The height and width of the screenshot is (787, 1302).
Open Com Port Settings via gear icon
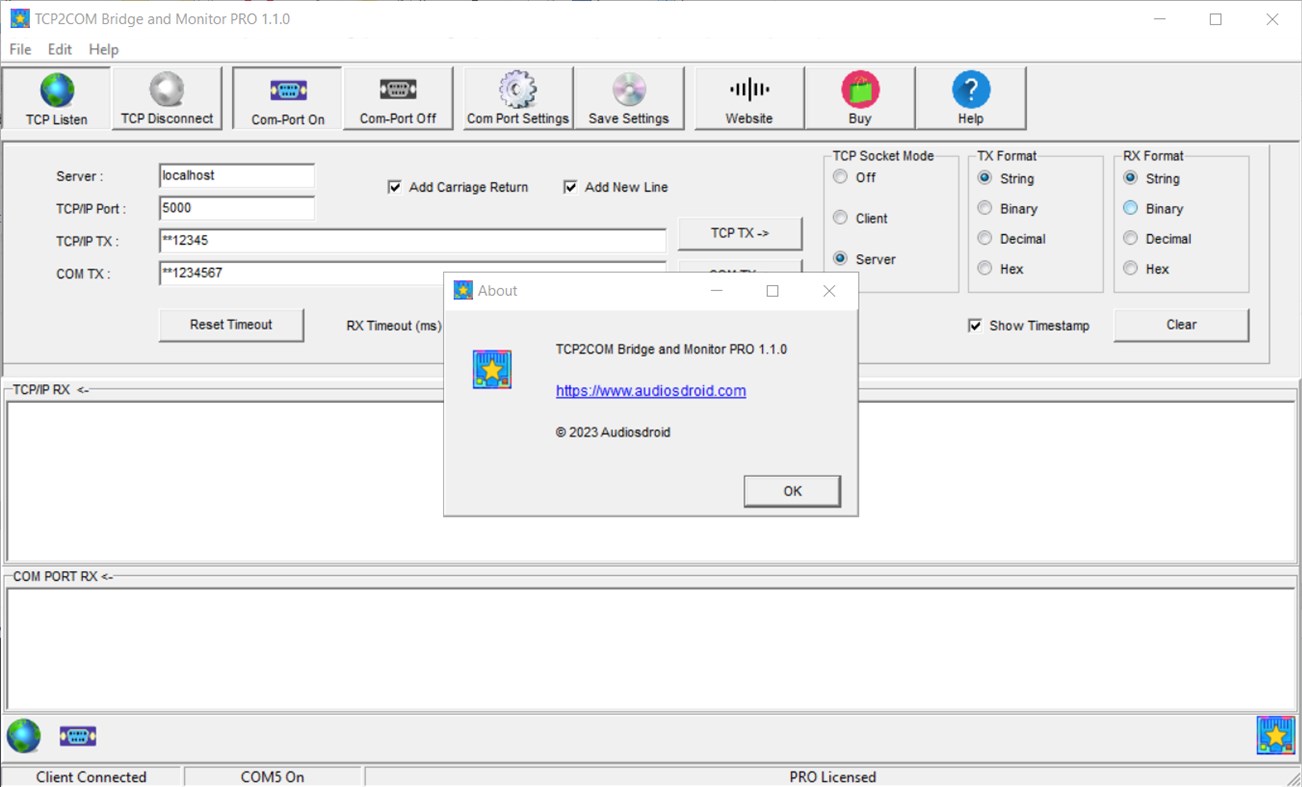[516, 90]
